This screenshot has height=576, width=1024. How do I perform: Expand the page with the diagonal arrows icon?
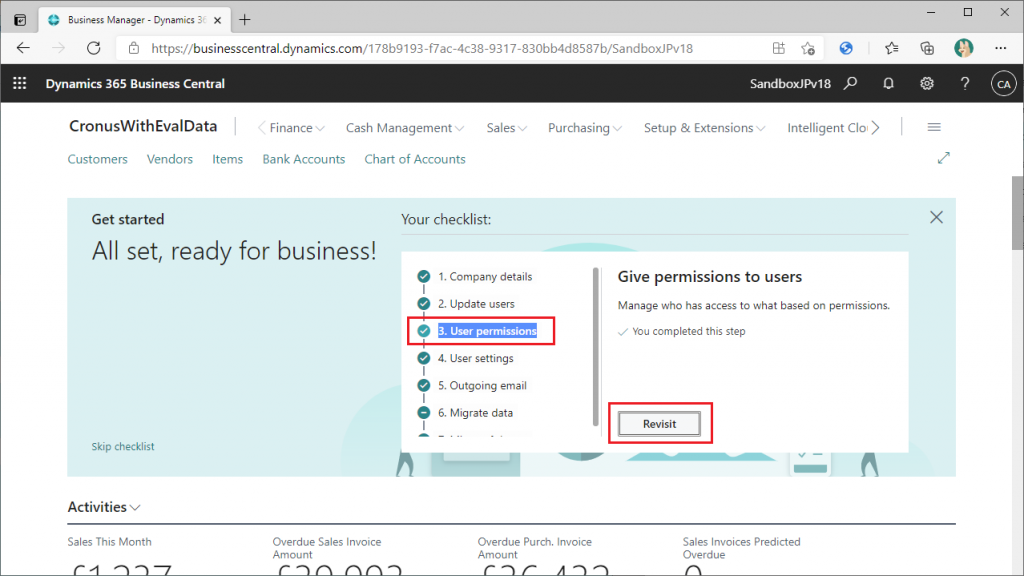pyautogui.click(x=944, y=158)
